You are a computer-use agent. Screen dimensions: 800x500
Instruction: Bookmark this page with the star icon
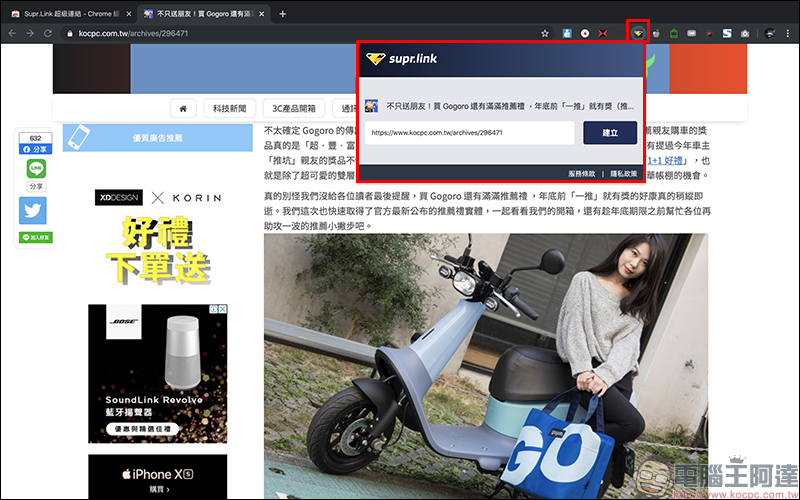pos(545,33)
